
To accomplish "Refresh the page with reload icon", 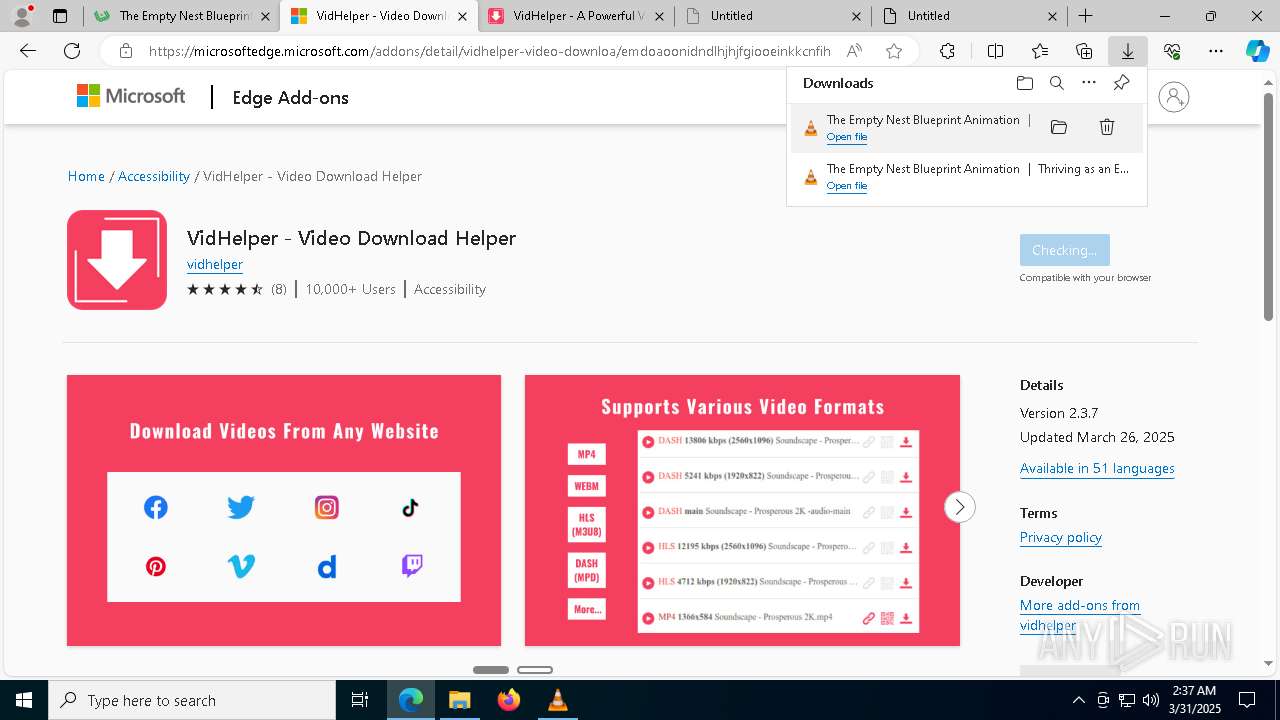I will [x=72, y=51].
